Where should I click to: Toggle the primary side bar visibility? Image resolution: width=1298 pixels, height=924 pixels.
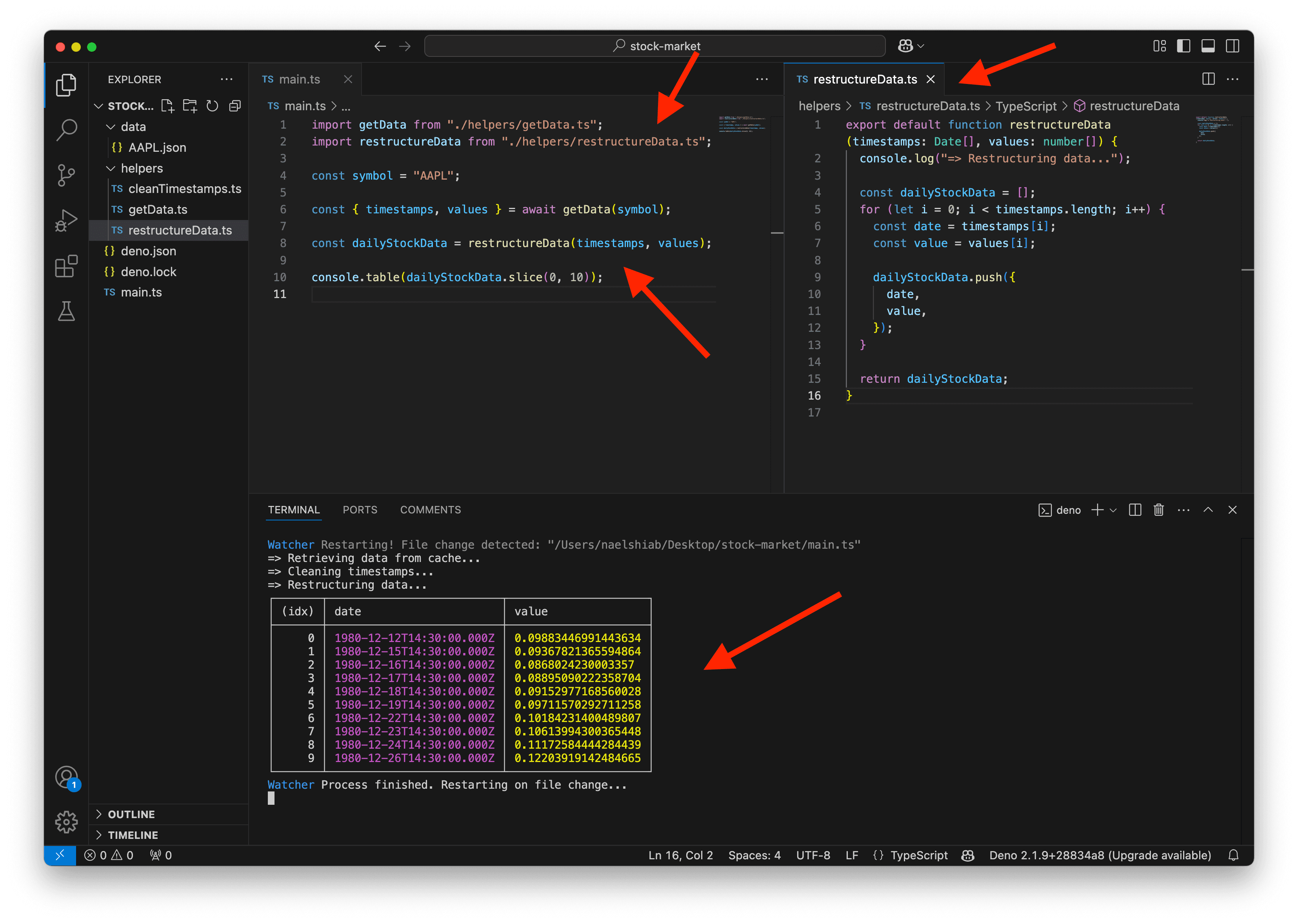tap(1183, 46)
